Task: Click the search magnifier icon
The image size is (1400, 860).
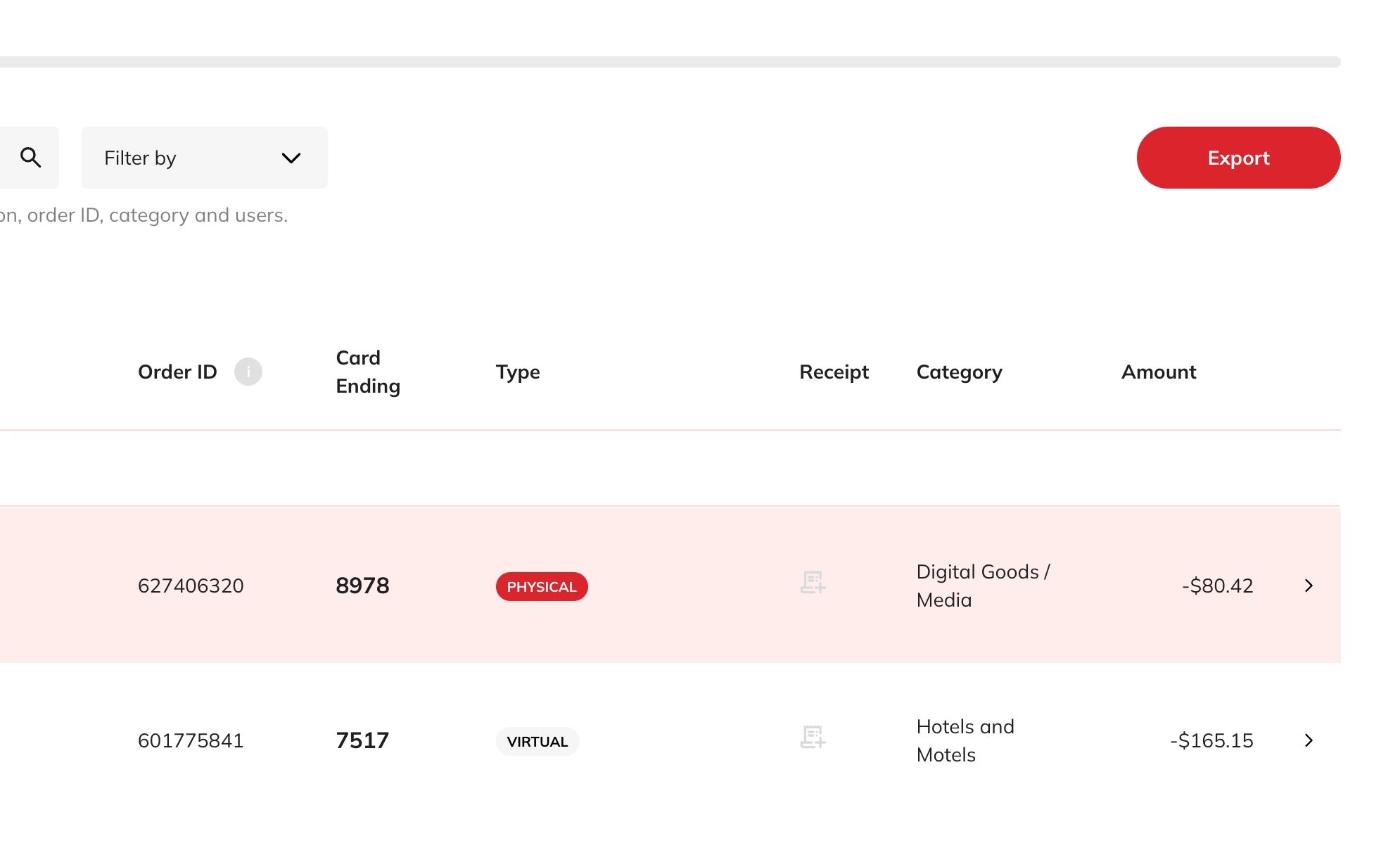Action: [x=30, y=158]
